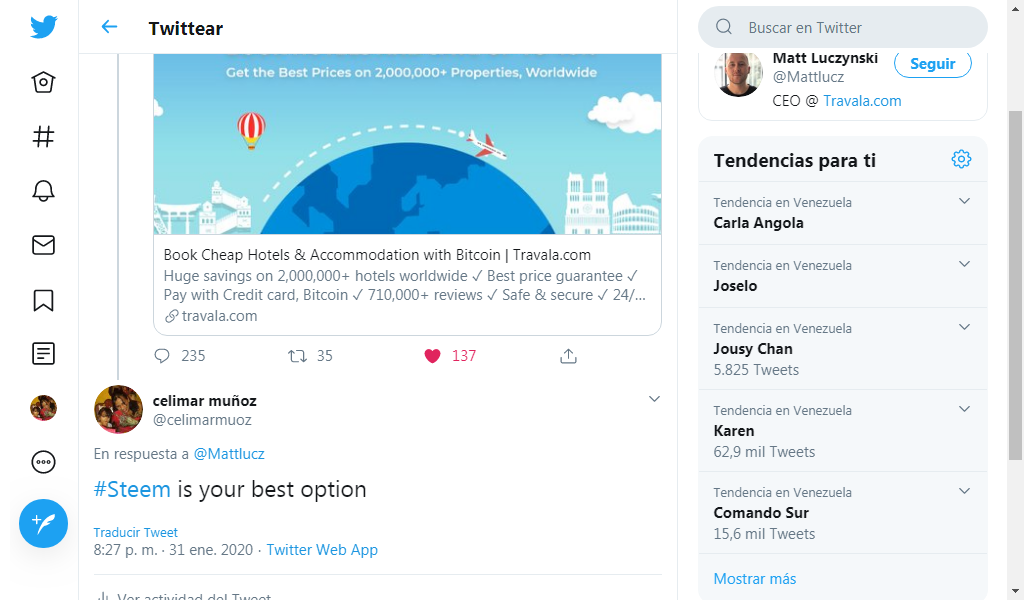Expand options for Comando Sur trend
The image size is (1024, 600).
click(964, 491)
